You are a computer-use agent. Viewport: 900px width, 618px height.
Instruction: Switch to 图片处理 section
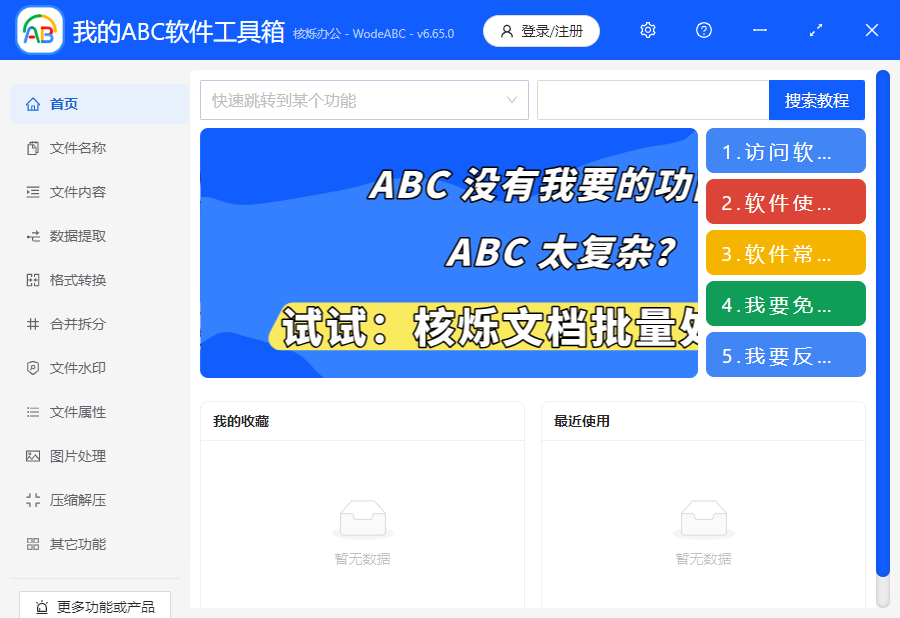[99, 456]
